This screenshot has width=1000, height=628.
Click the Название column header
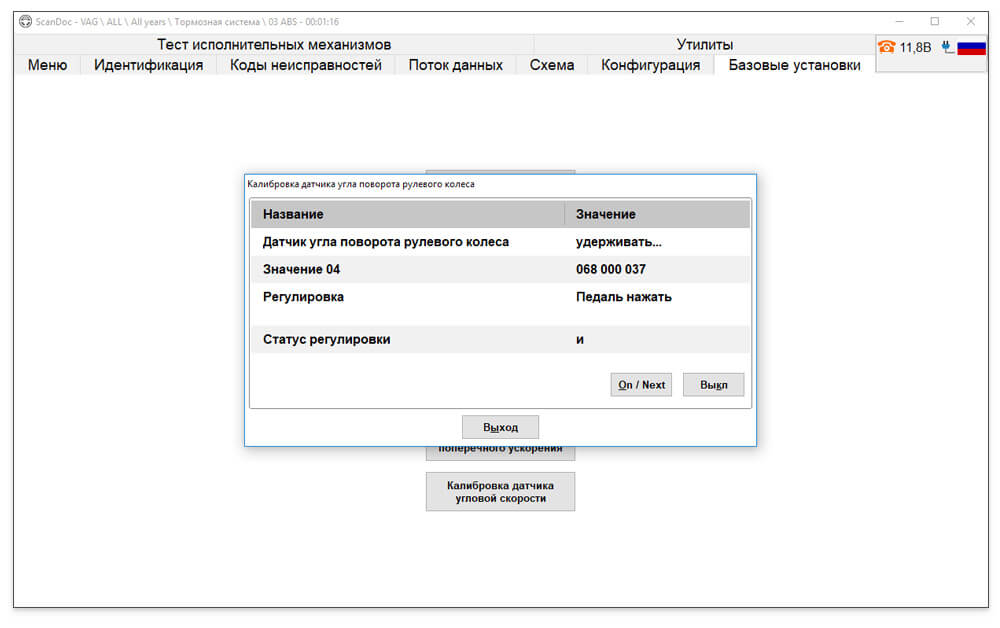click(x=408, y=214)
